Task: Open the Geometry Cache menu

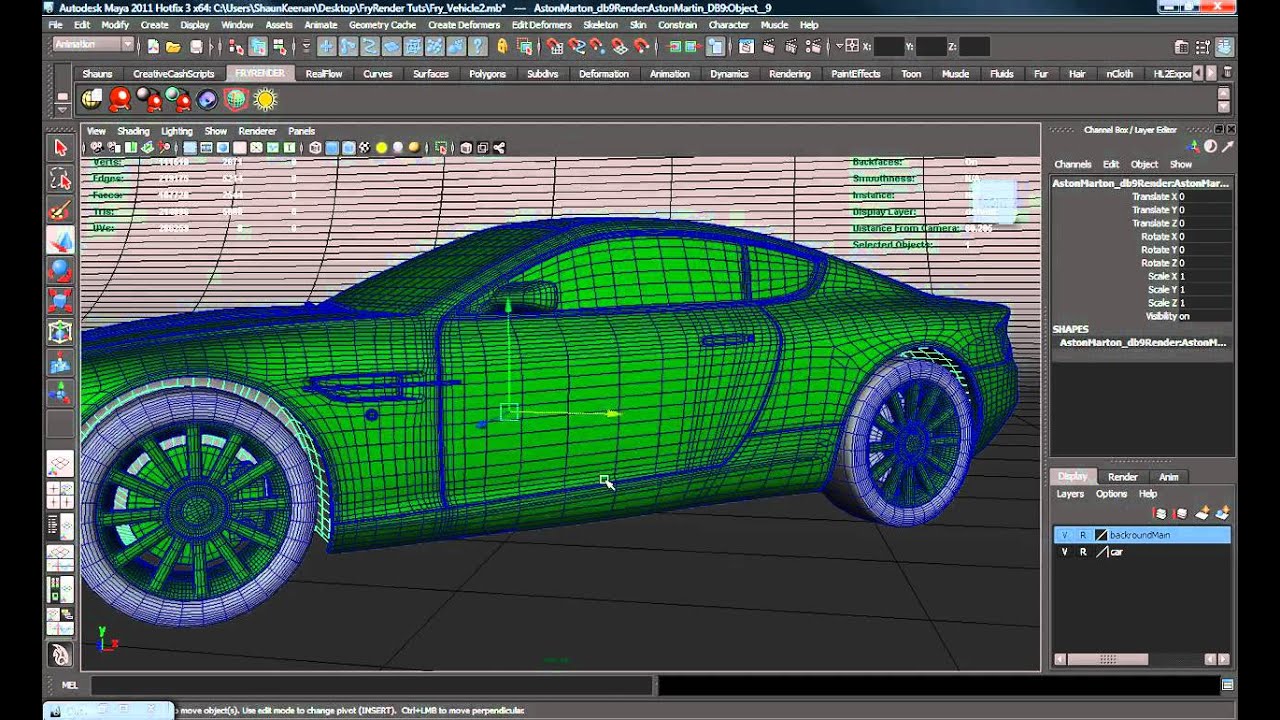Action: coord(382,25)
